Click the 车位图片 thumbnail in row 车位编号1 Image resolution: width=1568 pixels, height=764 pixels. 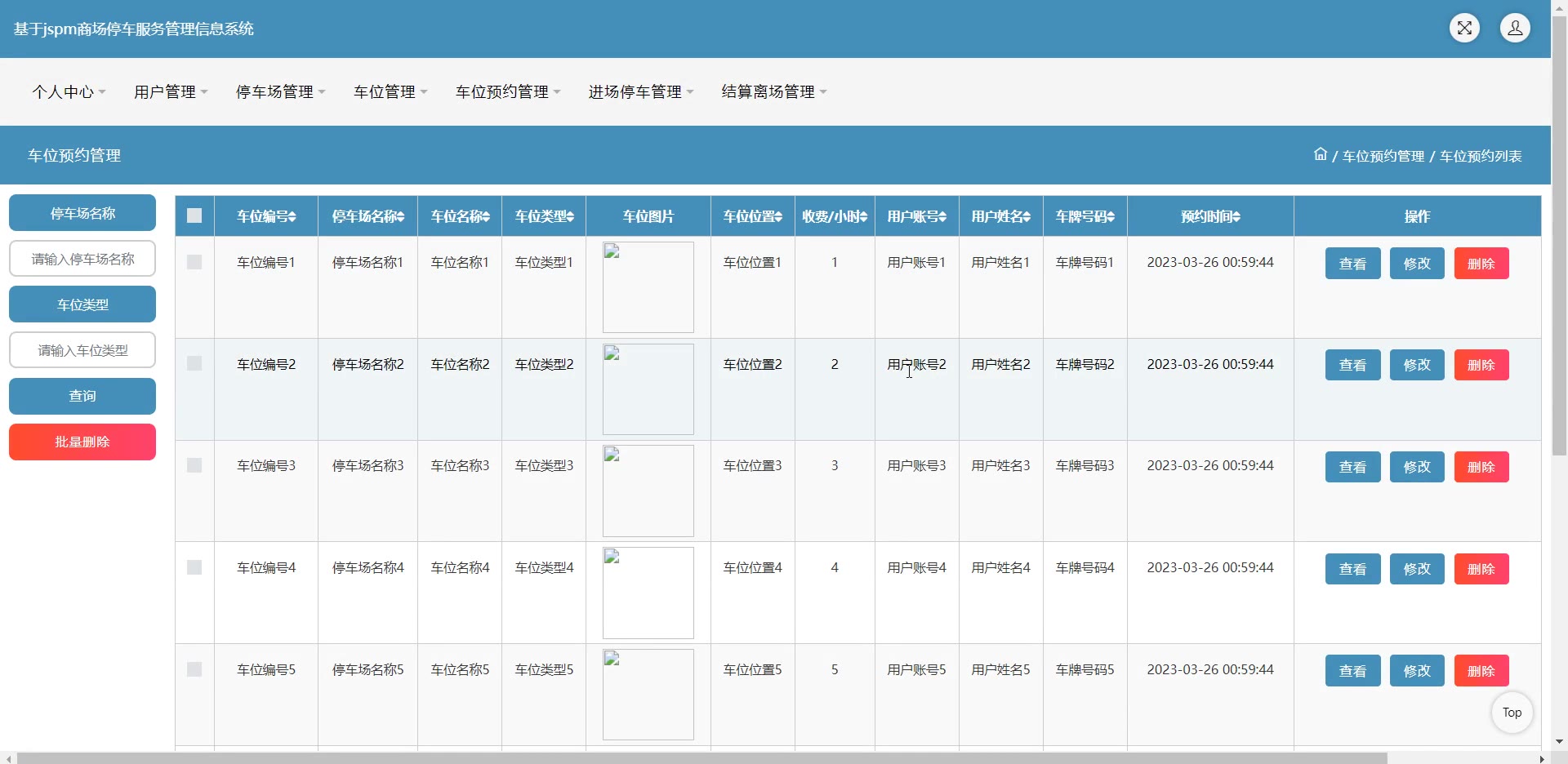point(648,287)
